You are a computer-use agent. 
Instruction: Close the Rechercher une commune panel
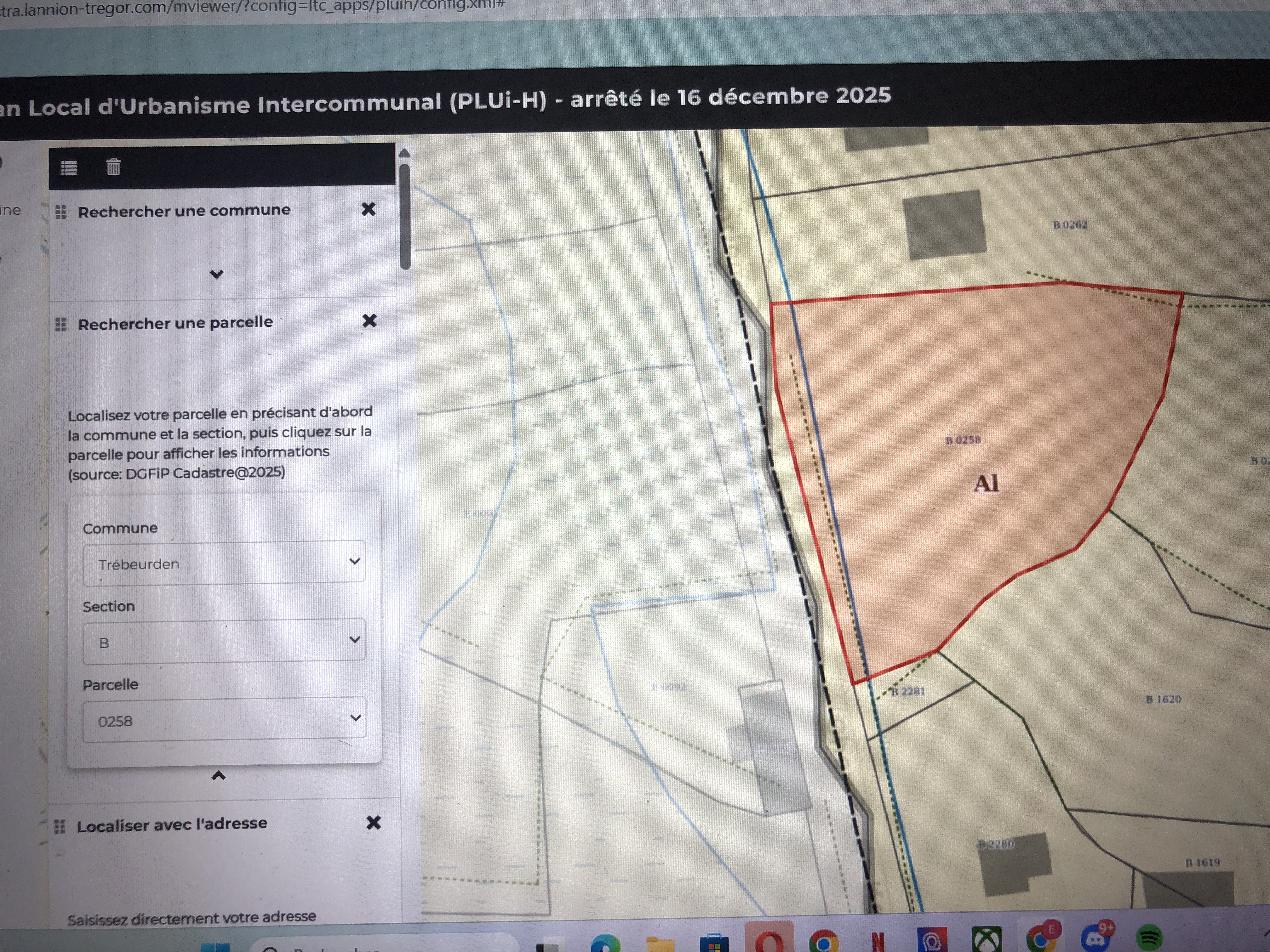click(x=369, y=209)
